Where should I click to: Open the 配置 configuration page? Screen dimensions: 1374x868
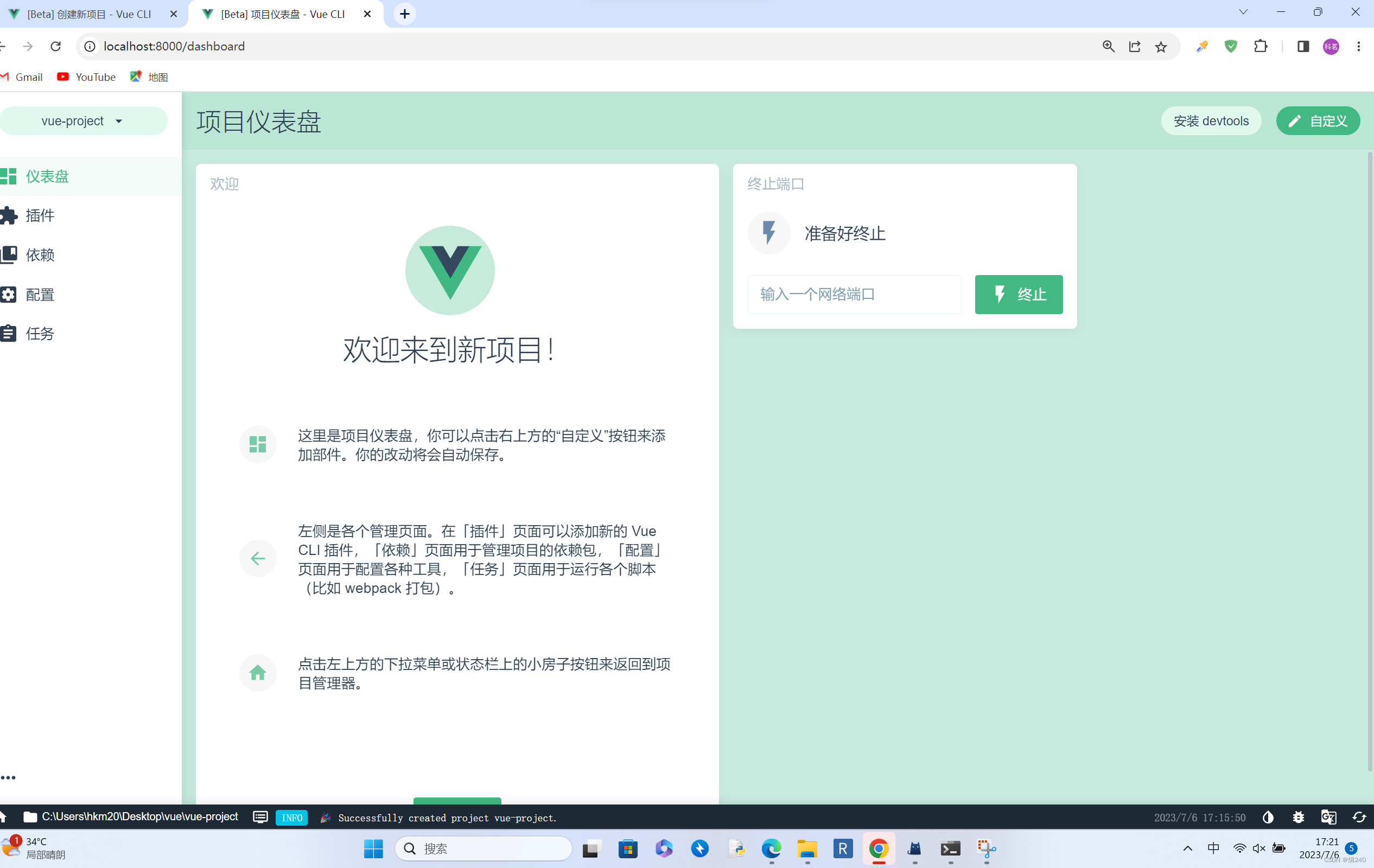point(91,294)
